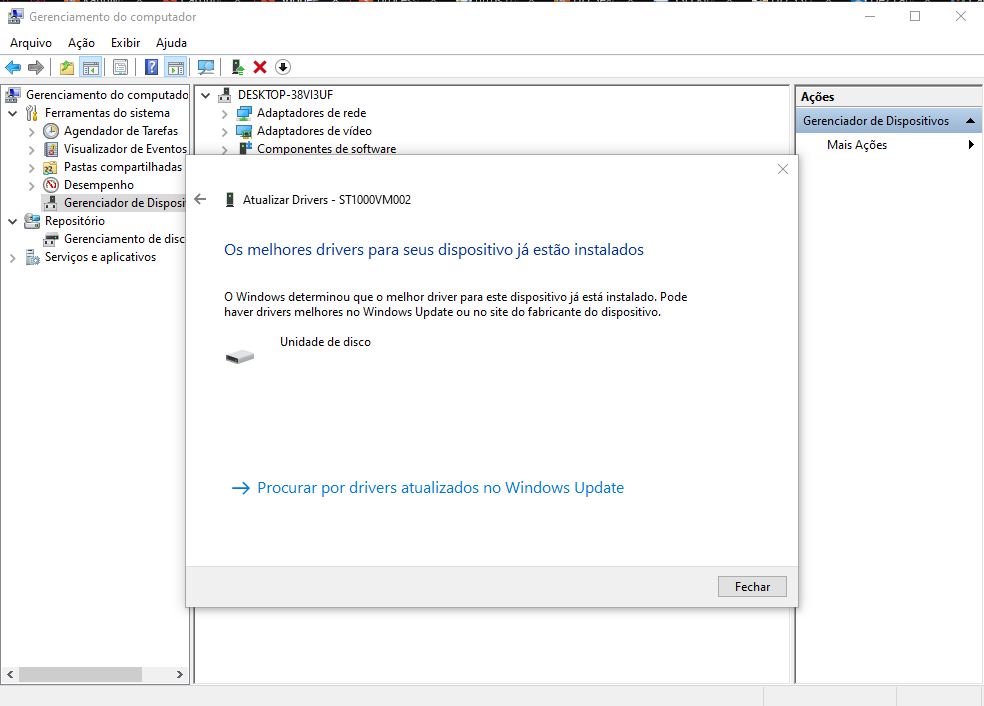The image size is (984, 706).
Task: Click the left pane scrollbar's left arrow
Action: point(10,675)
